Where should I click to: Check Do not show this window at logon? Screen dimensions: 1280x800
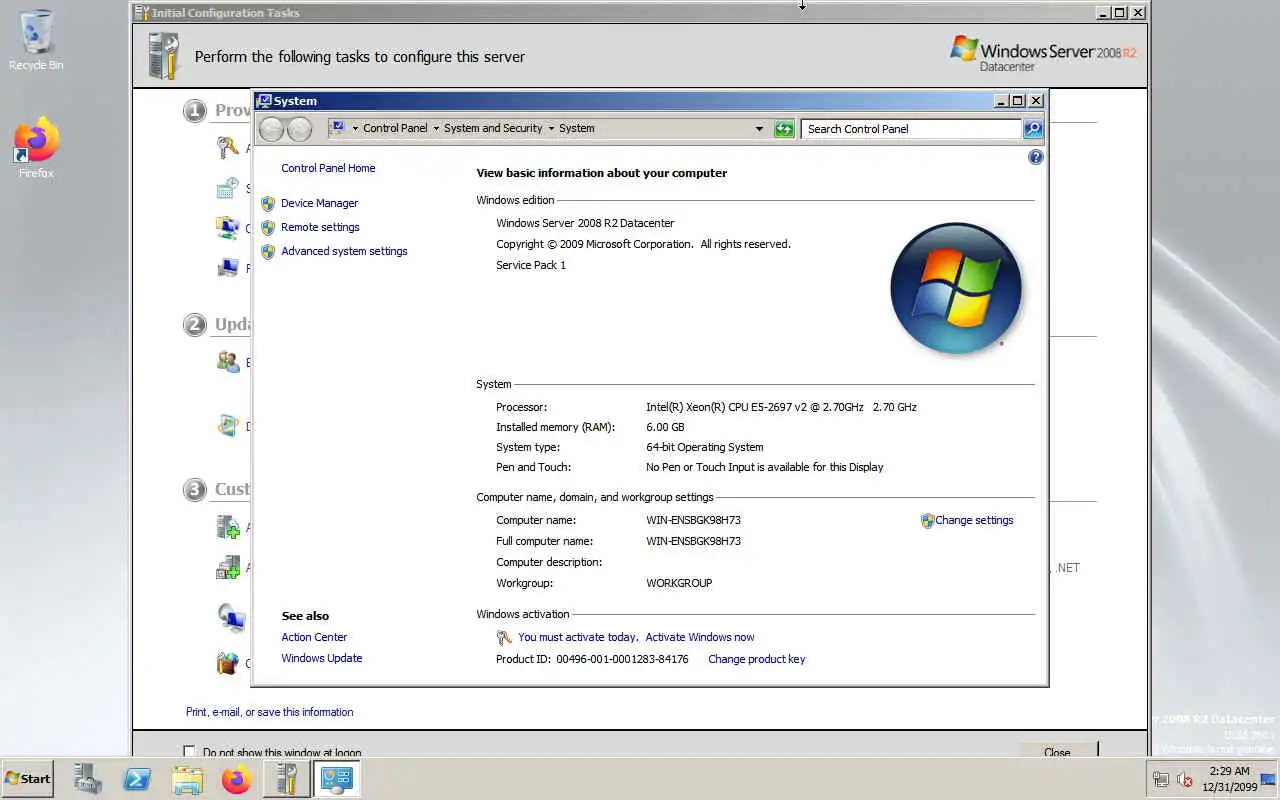[189, 752]
